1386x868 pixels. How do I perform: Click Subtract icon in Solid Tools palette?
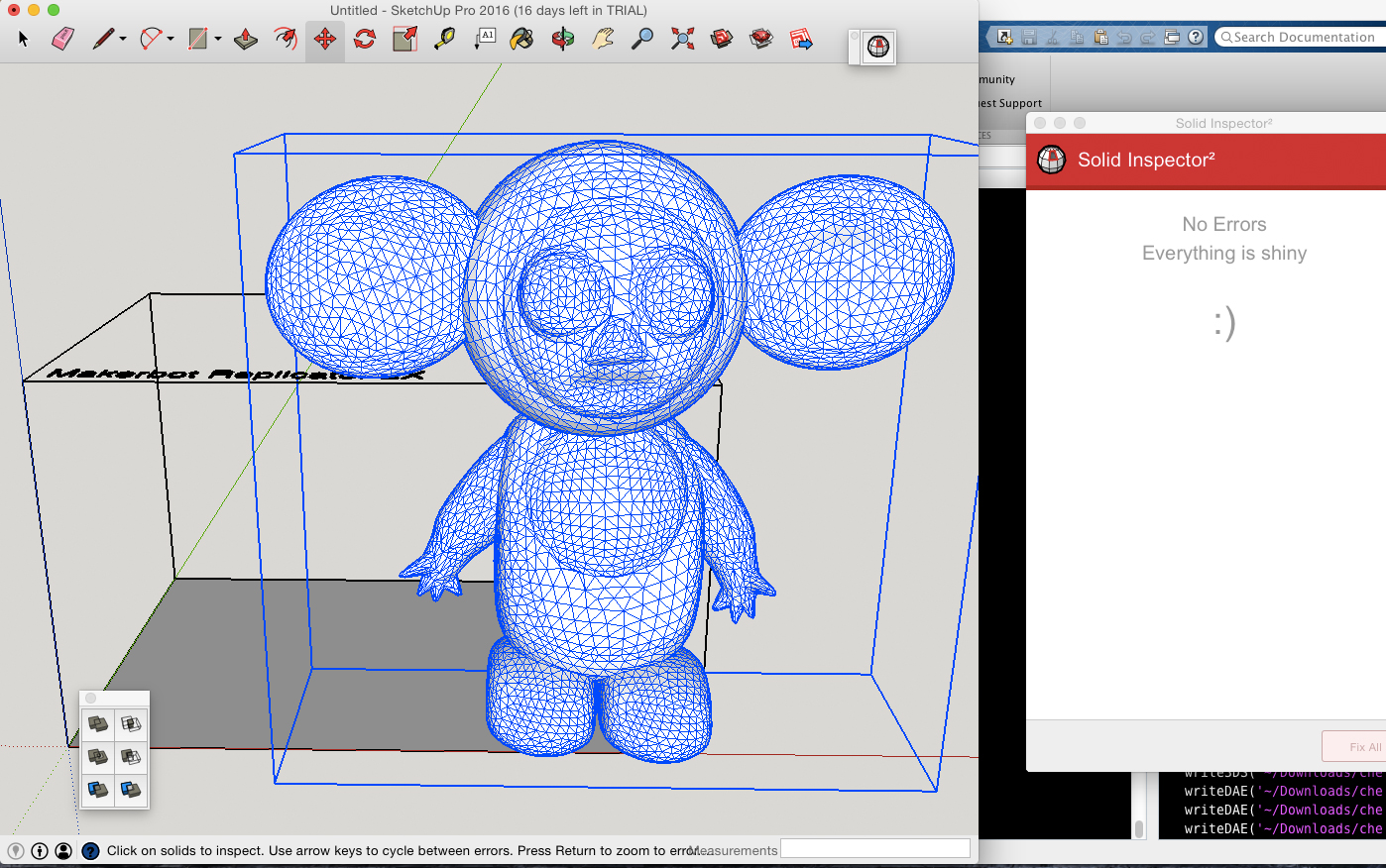coord(131,755)
